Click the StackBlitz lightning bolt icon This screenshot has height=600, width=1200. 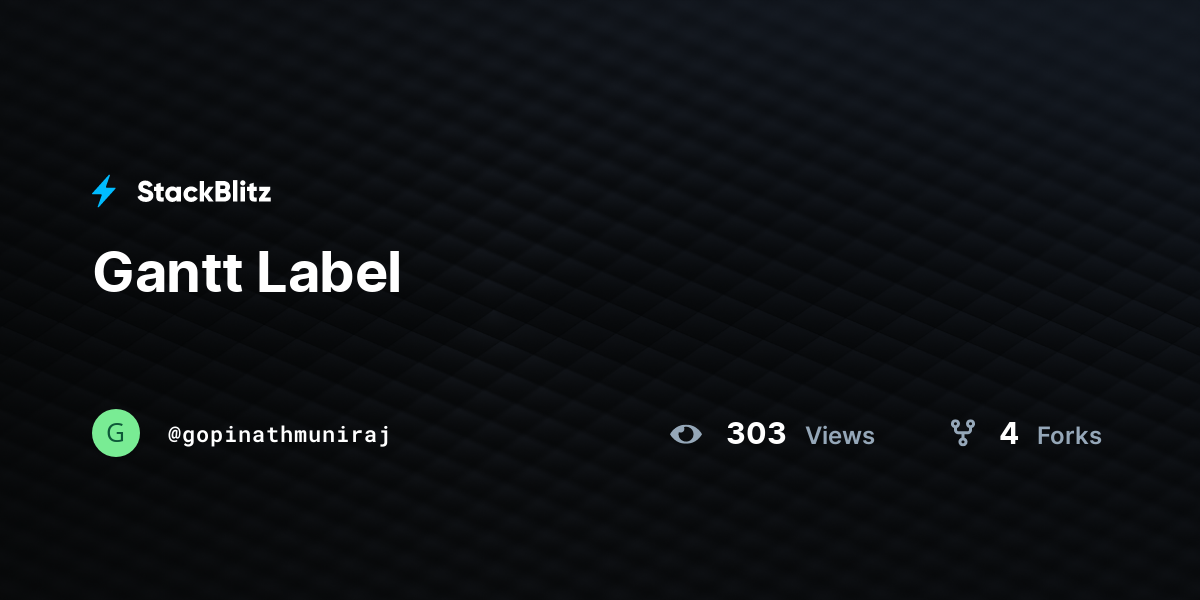(x=104, y=191)
